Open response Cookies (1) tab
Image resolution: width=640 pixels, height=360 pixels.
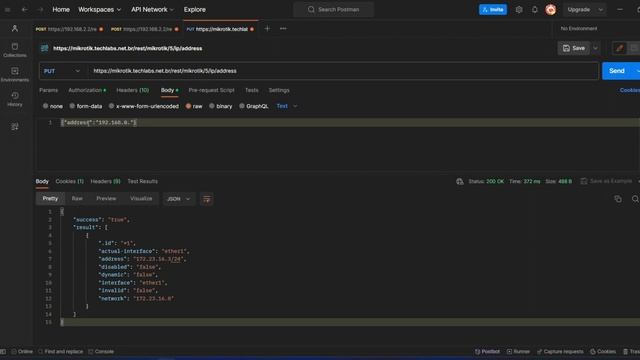69,181
